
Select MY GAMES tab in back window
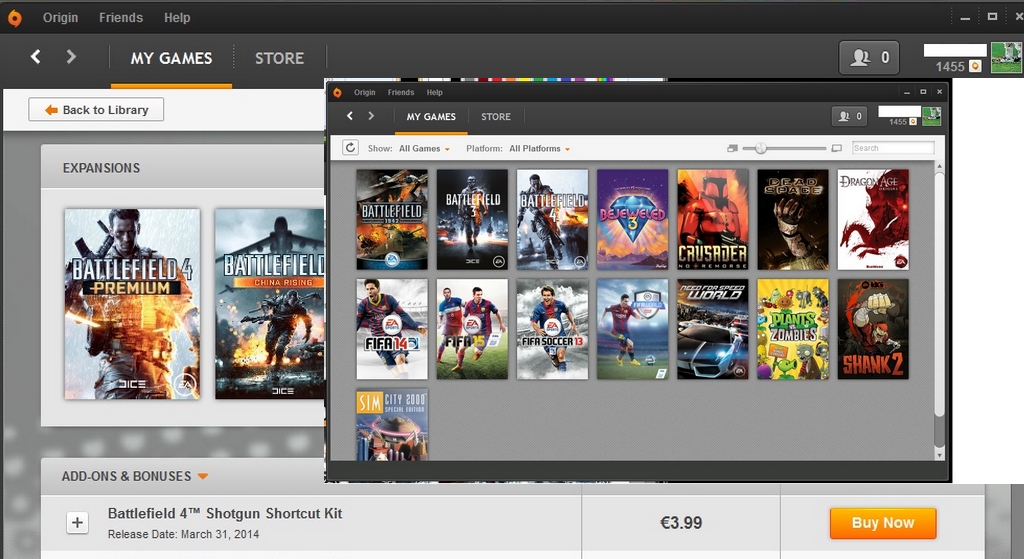[x=171, y=58]
